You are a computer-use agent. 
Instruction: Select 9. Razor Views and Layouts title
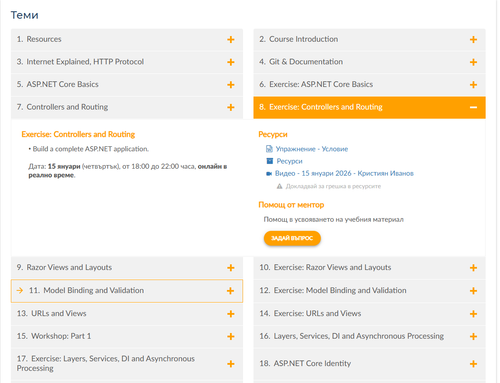tap(64, 267)
